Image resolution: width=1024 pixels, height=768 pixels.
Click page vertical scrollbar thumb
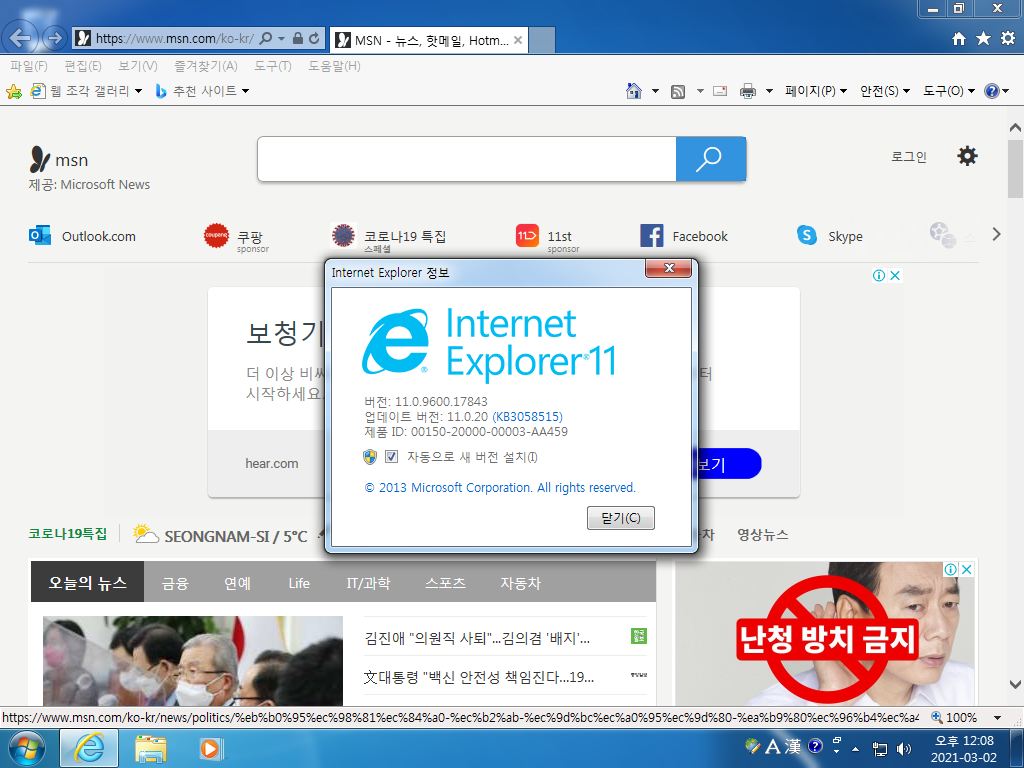[x=1016, y=168]
